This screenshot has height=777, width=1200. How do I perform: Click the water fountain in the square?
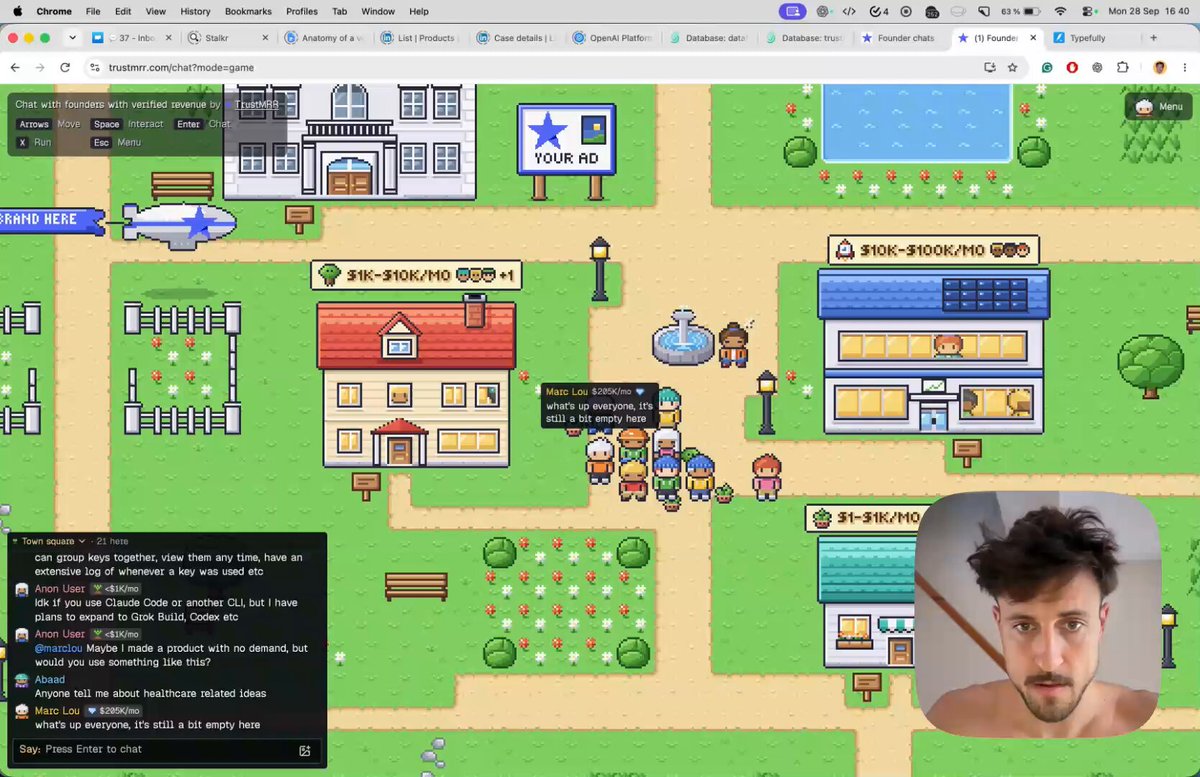point(683,337)
